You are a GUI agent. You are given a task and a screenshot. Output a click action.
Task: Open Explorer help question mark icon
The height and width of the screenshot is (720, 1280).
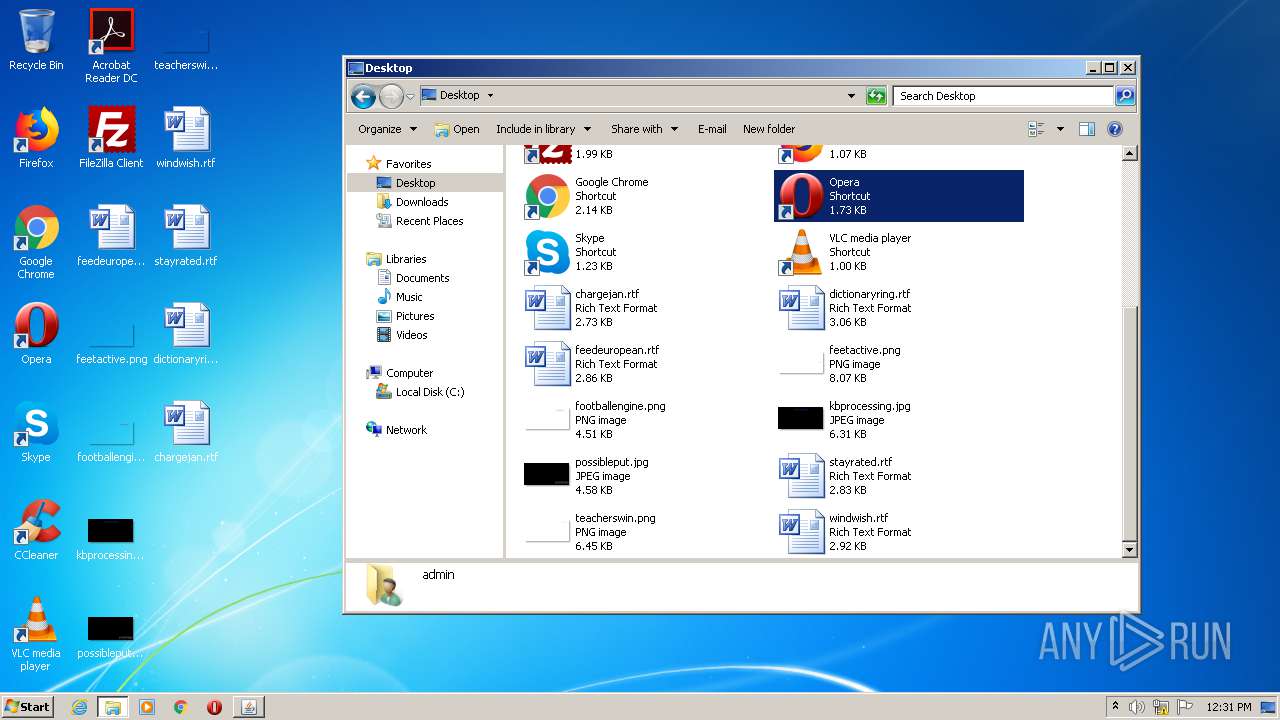point(1115,129)
